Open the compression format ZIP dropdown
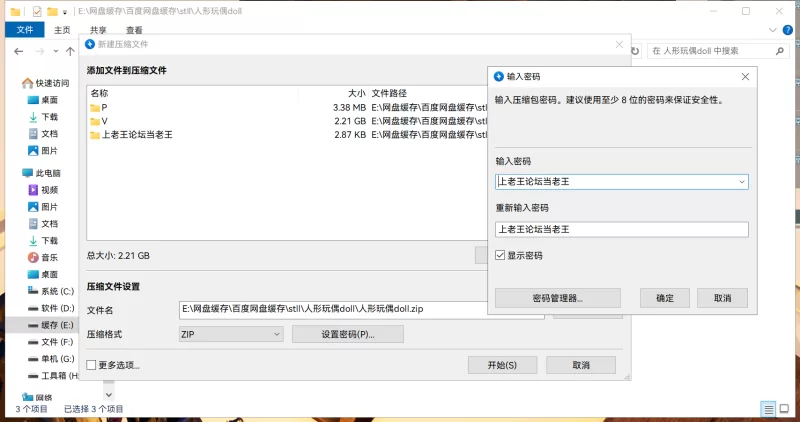Screen dimensions: 800x422 pos(231,334)
